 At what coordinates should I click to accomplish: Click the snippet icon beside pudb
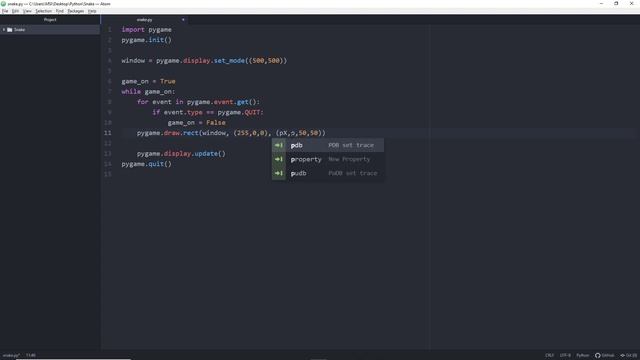(279, 173)
